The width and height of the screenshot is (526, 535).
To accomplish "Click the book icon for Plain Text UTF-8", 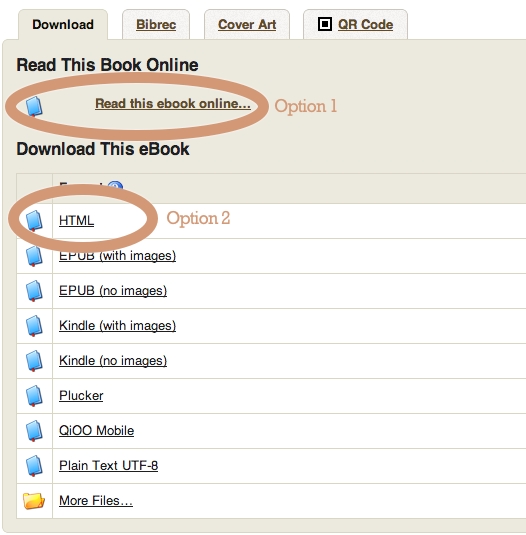I will click(x=34, y=466).
